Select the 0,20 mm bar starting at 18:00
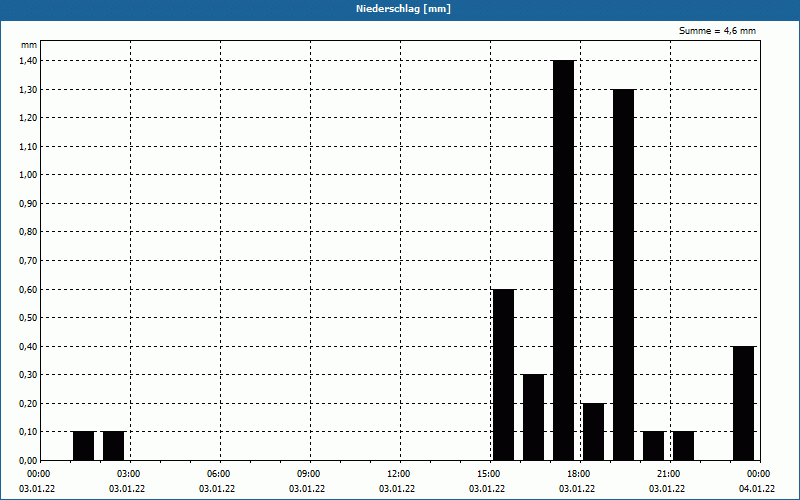The width and height of the screenshot is (800, 500). point(593,432)
